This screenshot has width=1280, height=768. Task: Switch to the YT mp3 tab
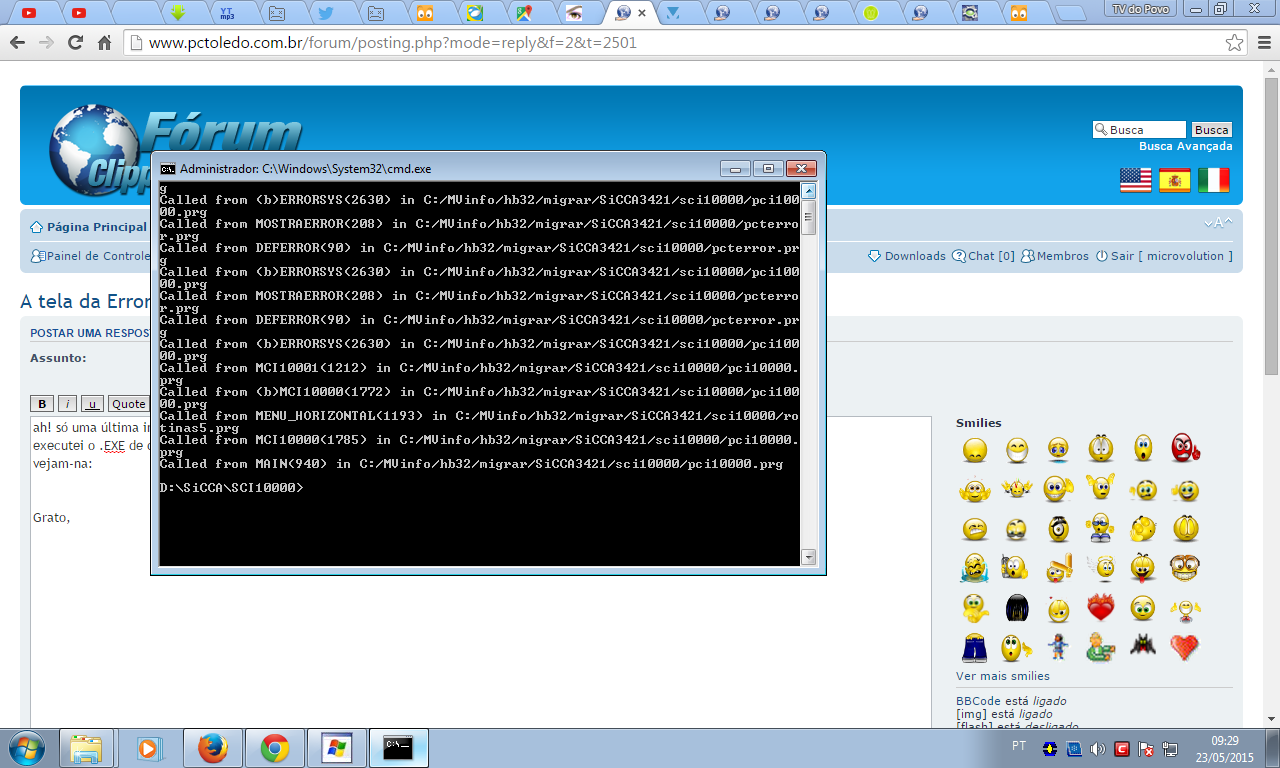[226, 13]
